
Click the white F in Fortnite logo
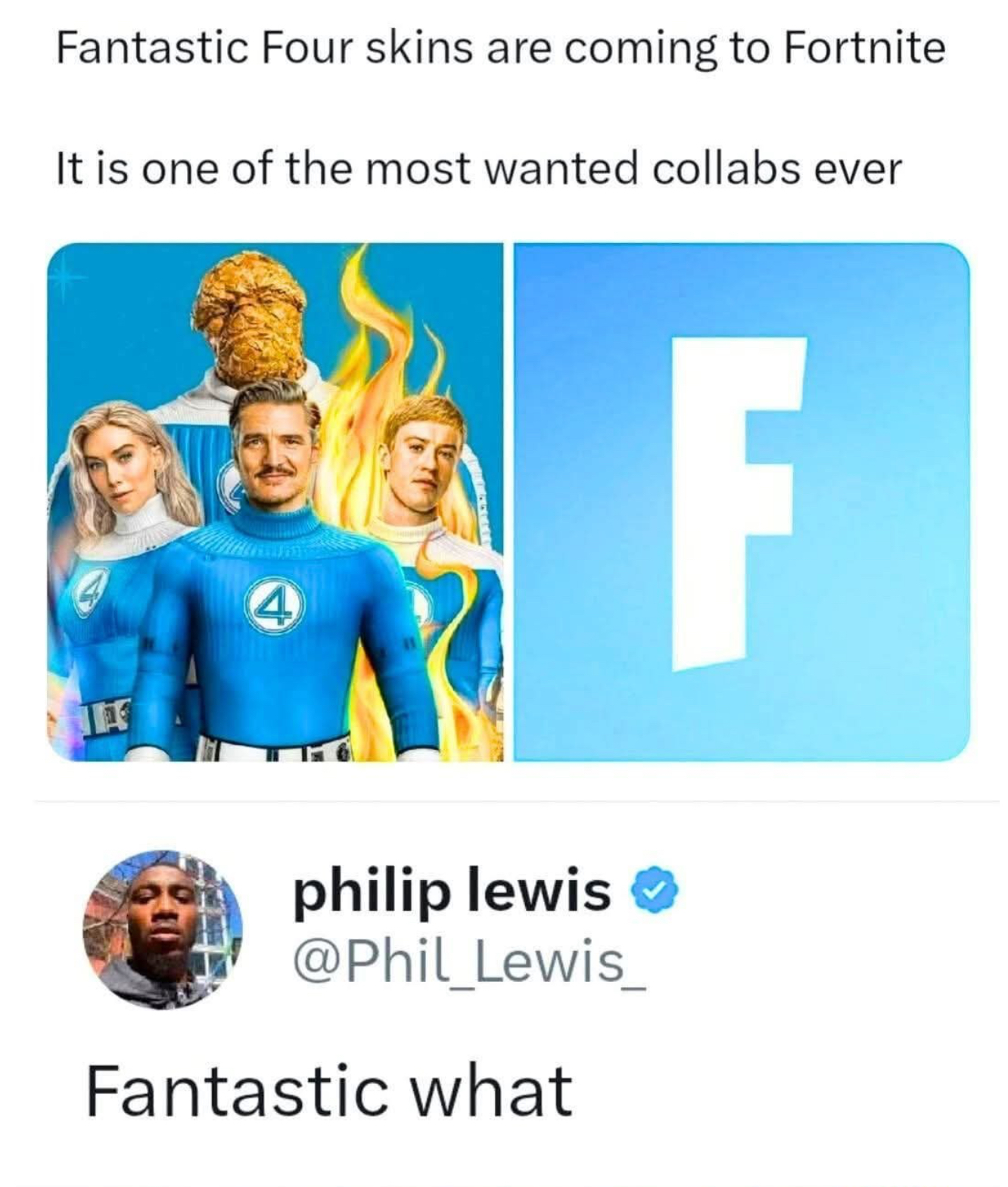(739, 503)
